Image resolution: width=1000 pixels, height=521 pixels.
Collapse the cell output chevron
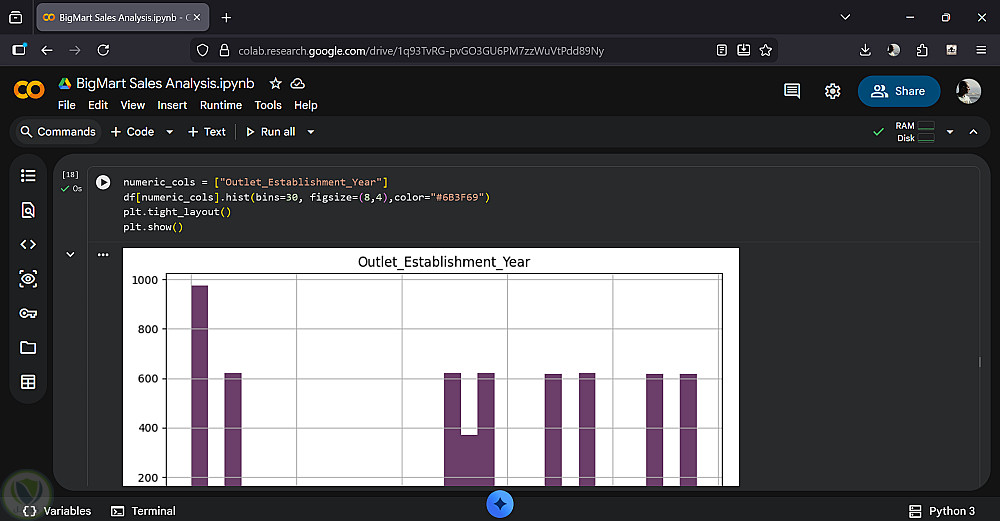click(x=70, y=255)
